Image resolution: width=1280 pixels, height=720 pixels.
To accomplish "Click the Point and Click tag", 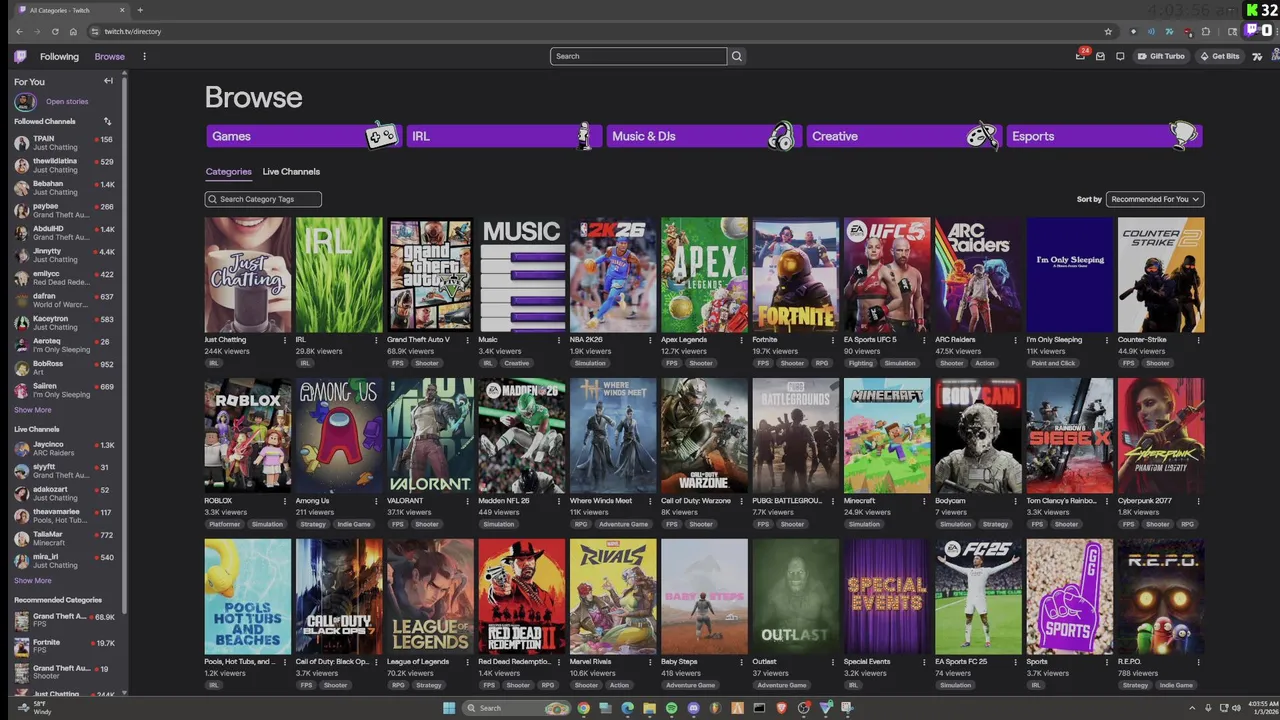I will (x=1055, y=363).
